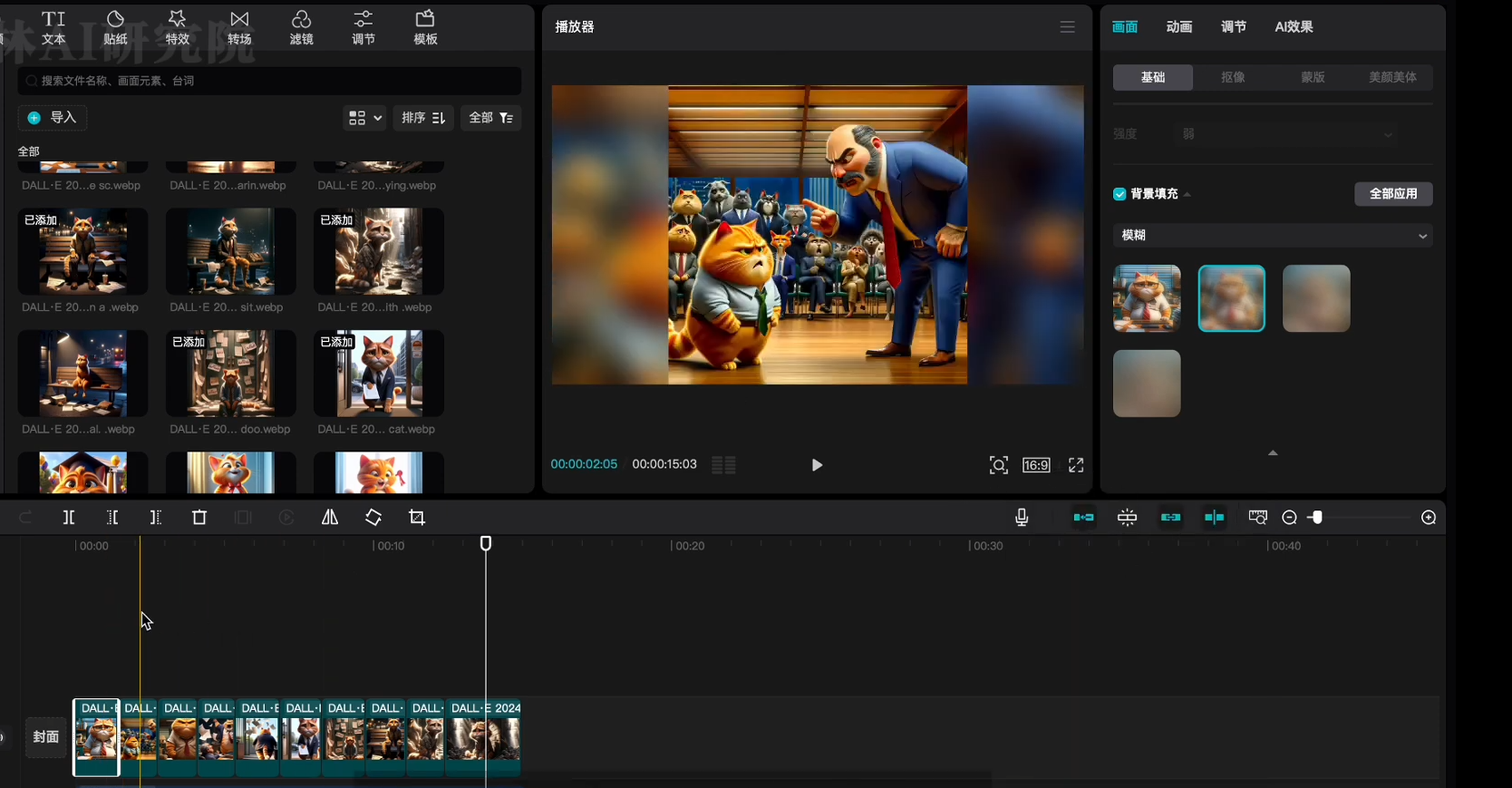1512x788 pixels.
Task: Switch to the 画面 tab
Action: [x=1125, y=27]
